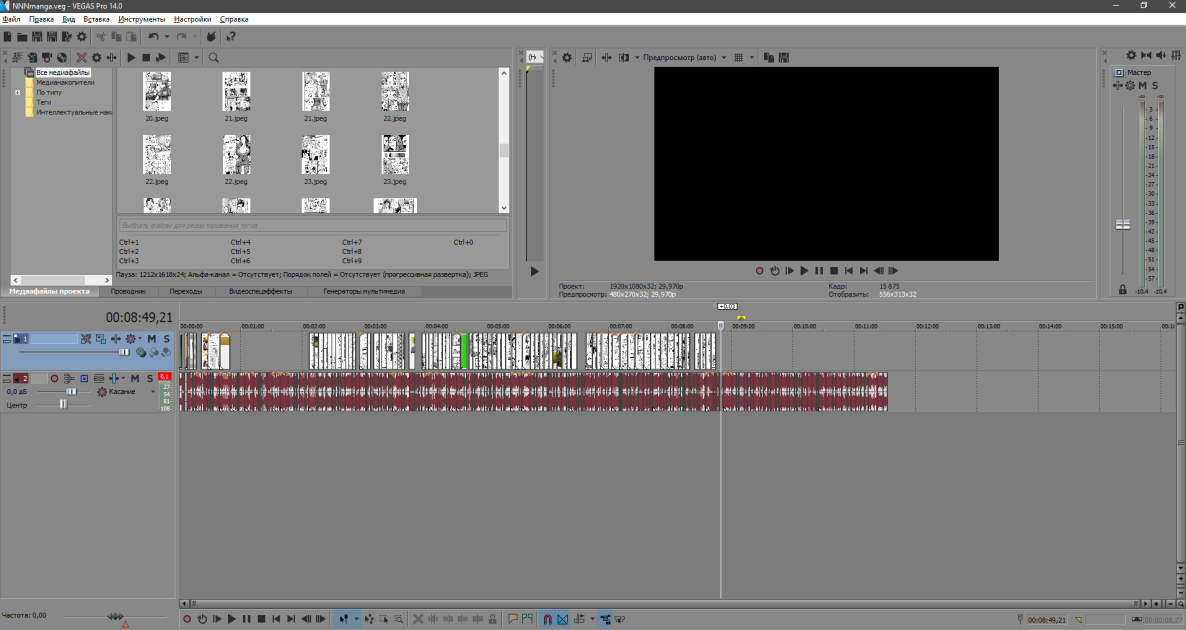Adjust Центр pan slider on audio track 2

tap(64, 405)
